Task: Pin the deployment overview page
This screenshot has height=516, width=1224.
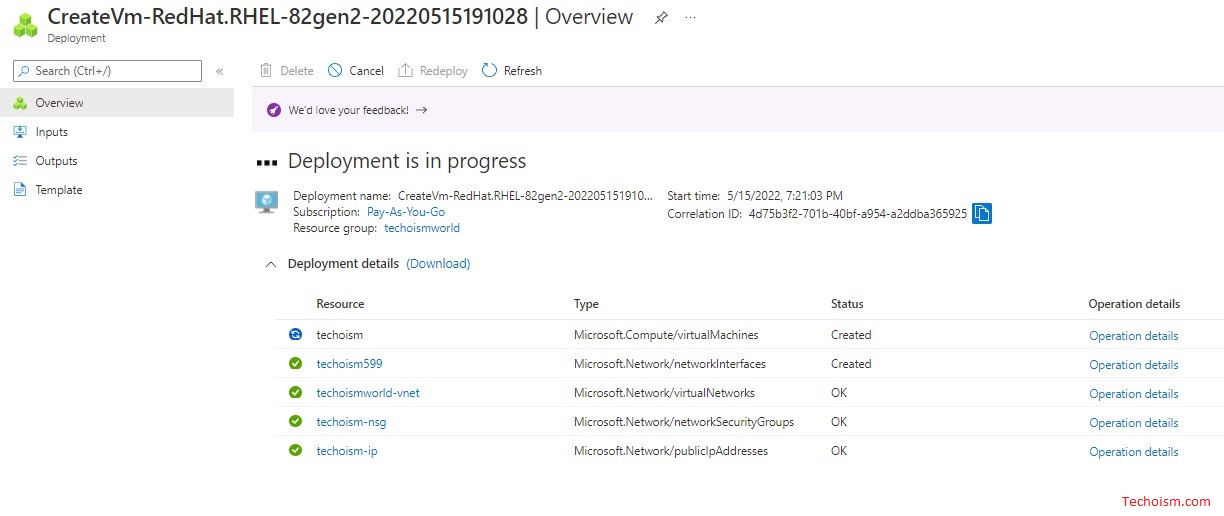Action: pos(661,18)
